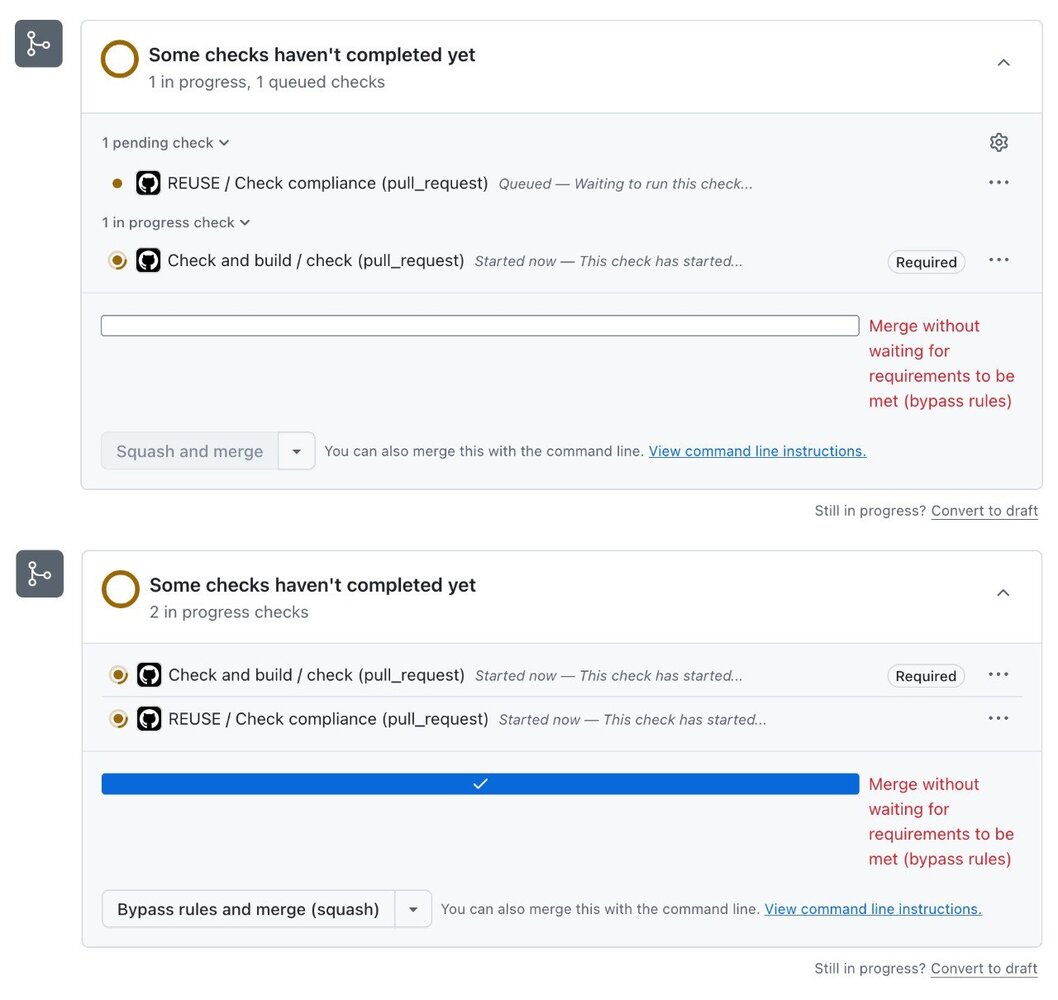Open merge method dropdown next to Bypass rules

[413, 910]
